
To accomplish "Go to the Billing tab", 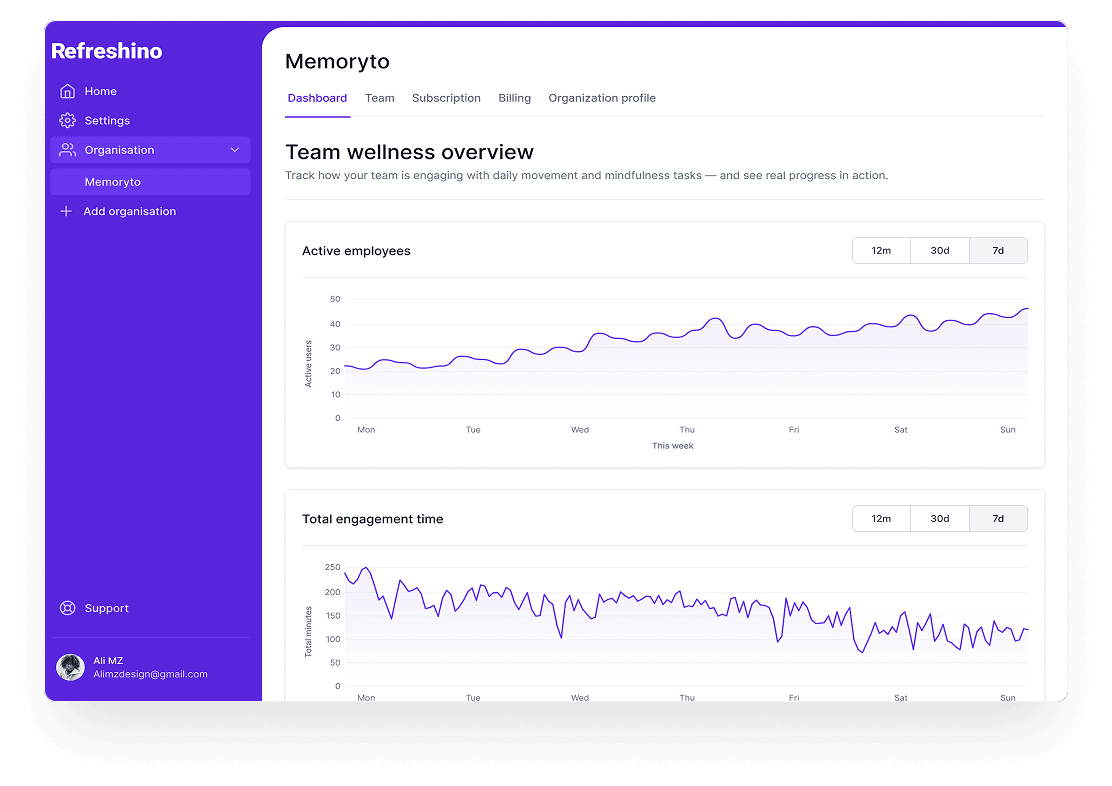I will [x=515, y=98].
